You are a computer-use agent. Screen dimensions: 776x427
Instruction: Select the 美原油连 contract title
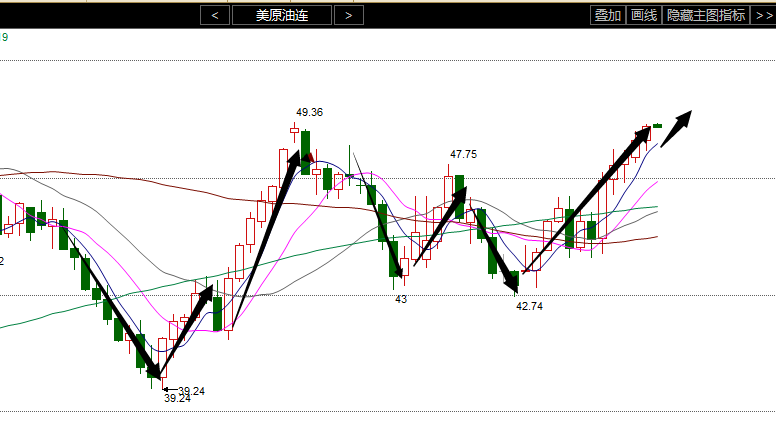tap(281, 15)
